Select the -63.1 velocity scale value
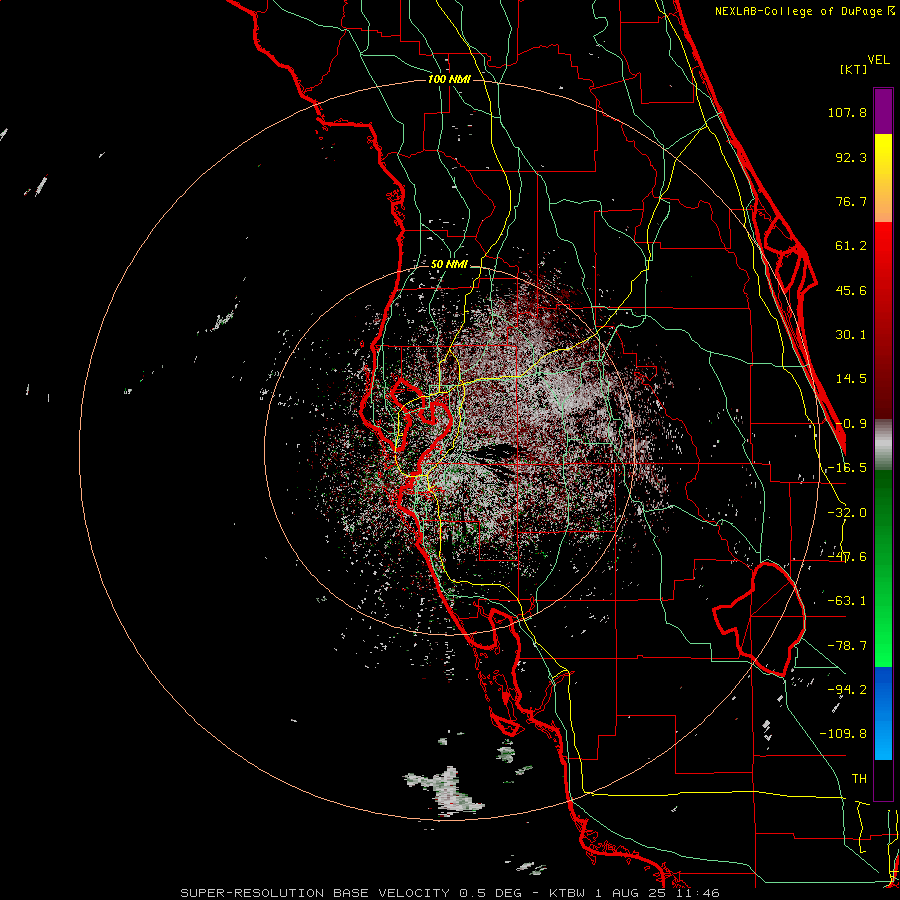 click(847, 601)
